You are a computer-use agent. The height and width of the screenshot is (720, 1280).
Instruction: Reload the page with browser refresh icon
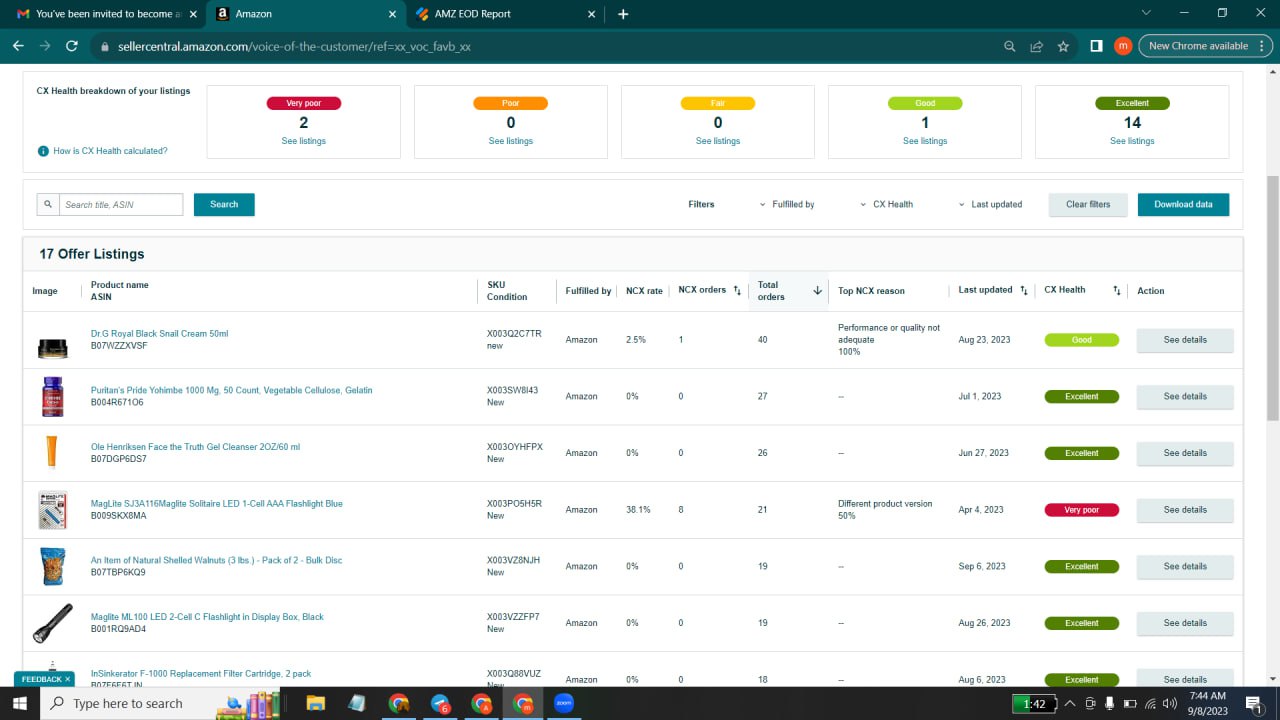72,46
